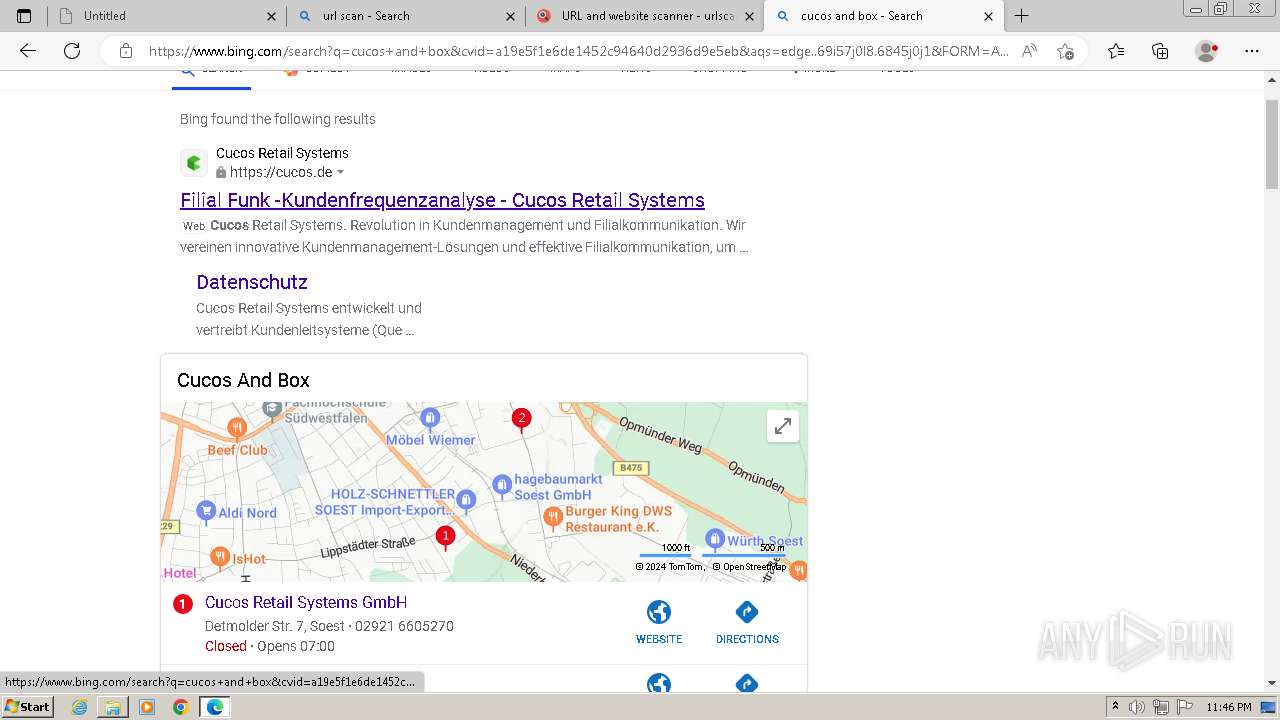Open Edge from the taskbar
The image size is (1280, 720).
point(215,707)
